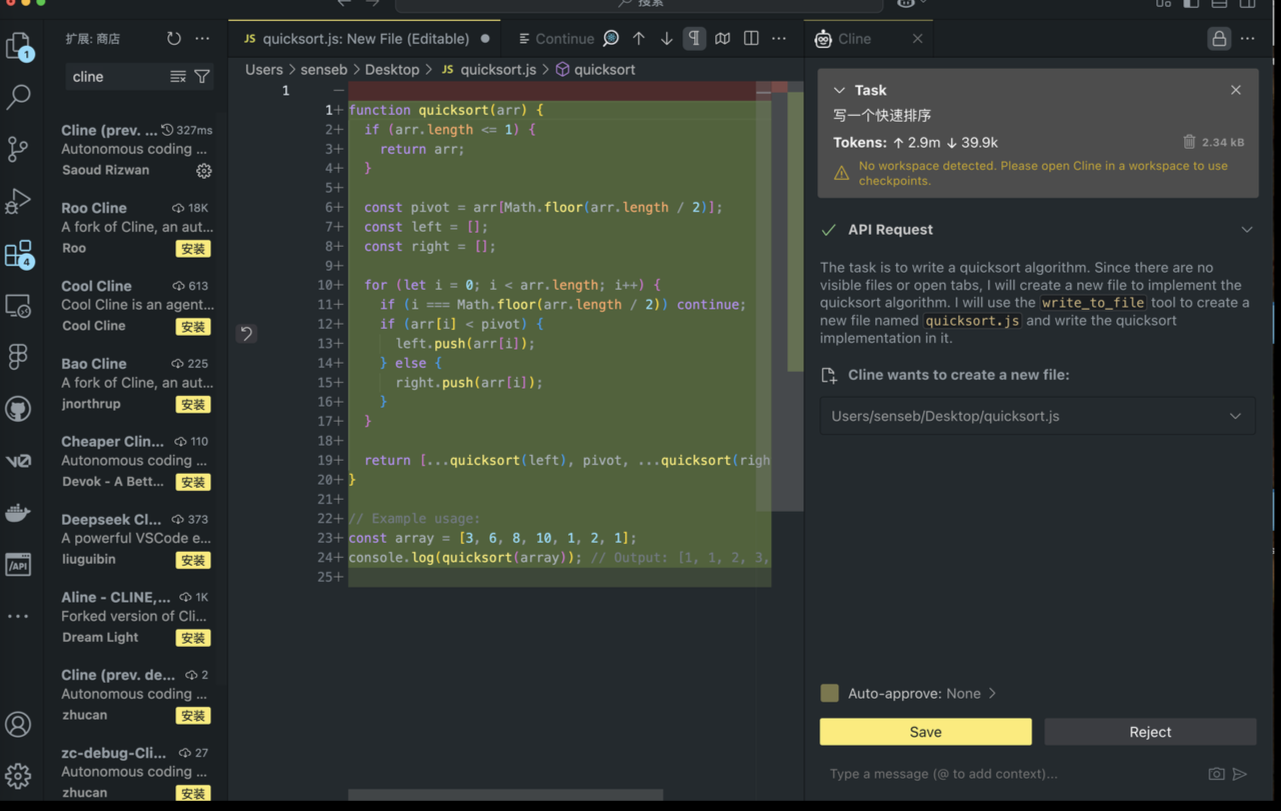Image resolution: width=1281 pixels, height=811 pixels.
Task: Open the Figma icon in activity bar
Action: coord(19,357)
